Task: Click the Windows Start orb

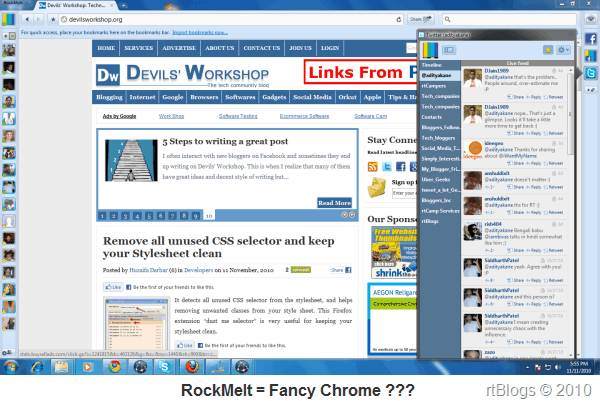Action: click(x=11, y=367)
